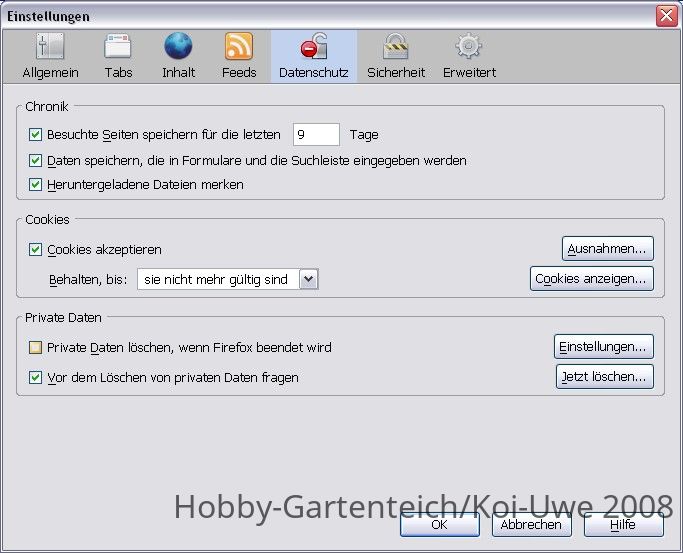Toggle 'Daten speichern, die in Formulare' checkbox
Image resolution: width=683 pixels, height=553 pixels.
35,161
